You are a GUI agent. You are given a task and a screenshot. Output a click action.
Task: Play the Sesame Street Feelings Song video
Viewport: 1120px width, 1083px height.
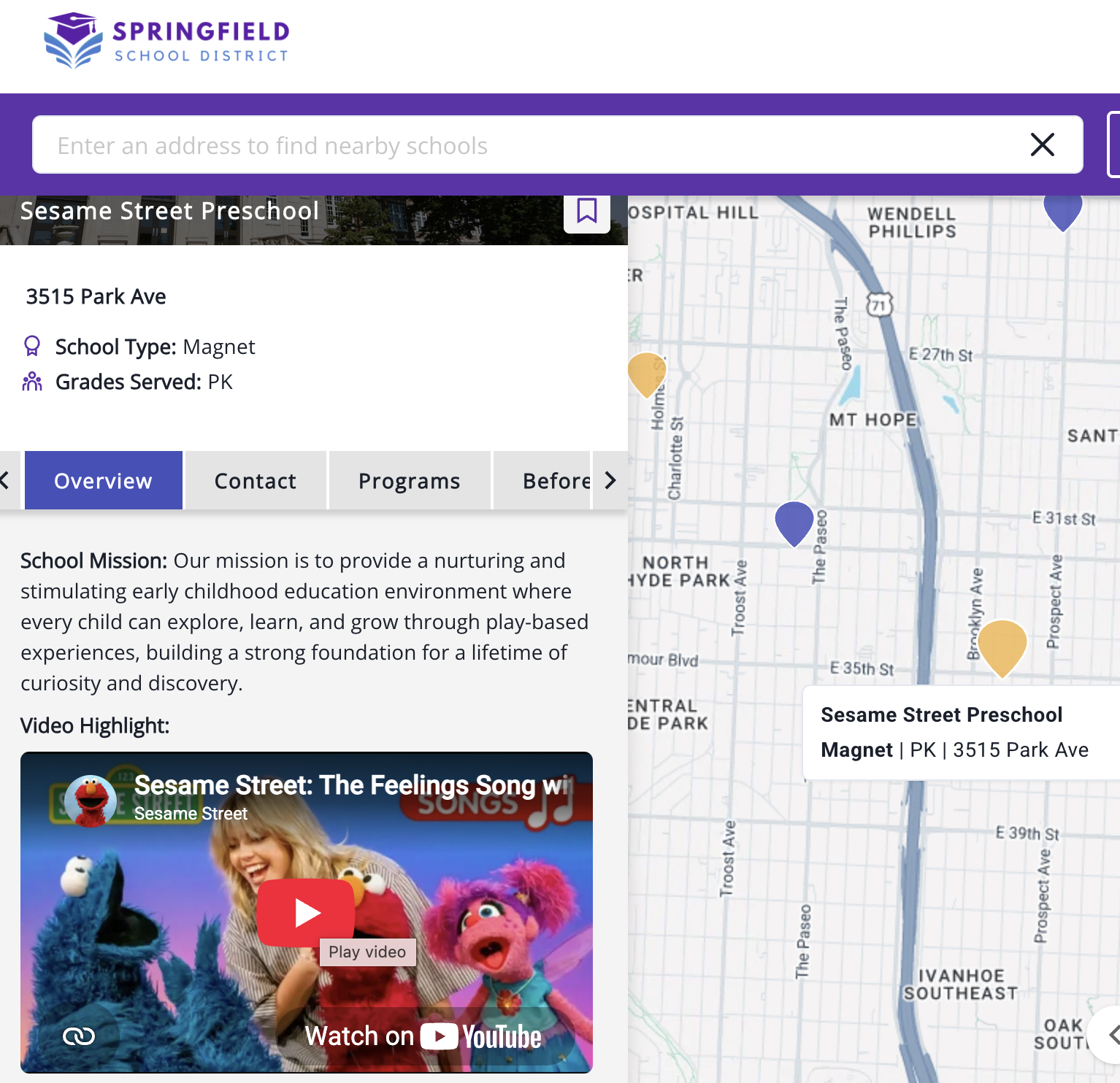[x=306, y=912]
